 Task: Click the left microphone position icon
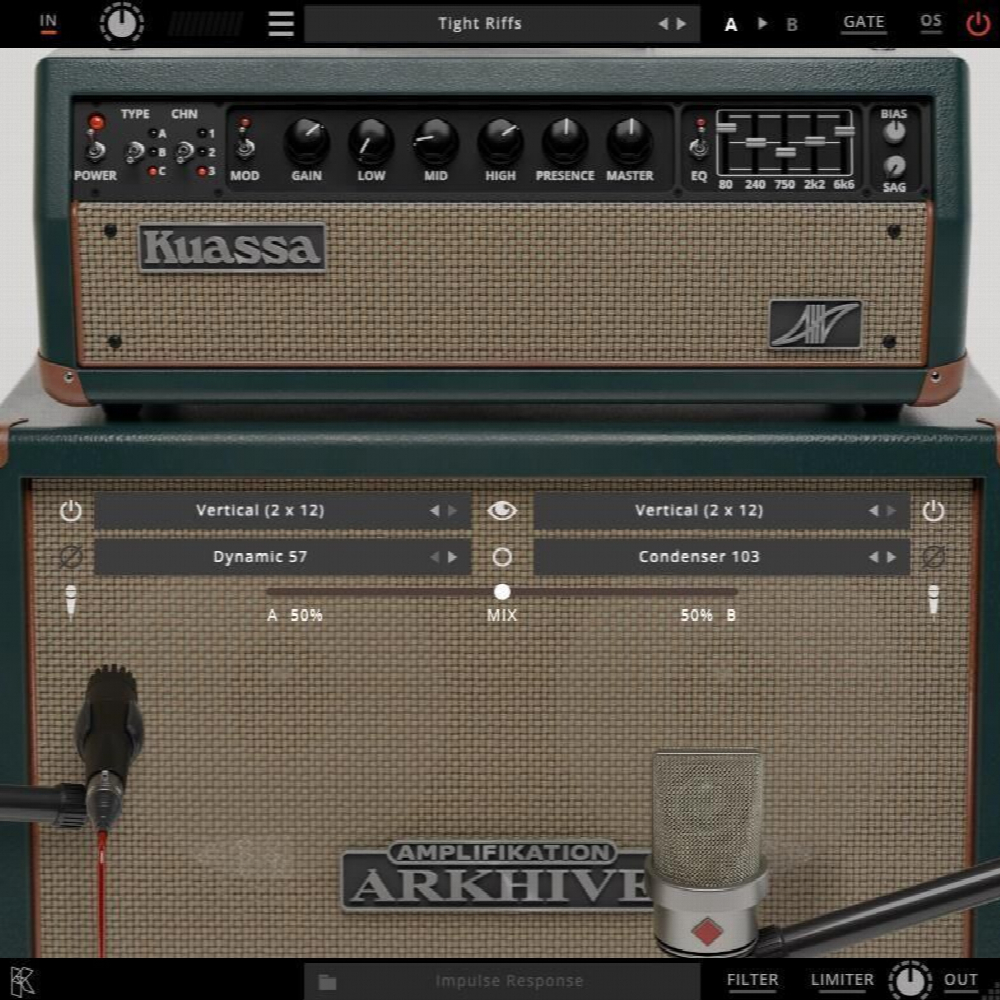(x=69, y=600)
